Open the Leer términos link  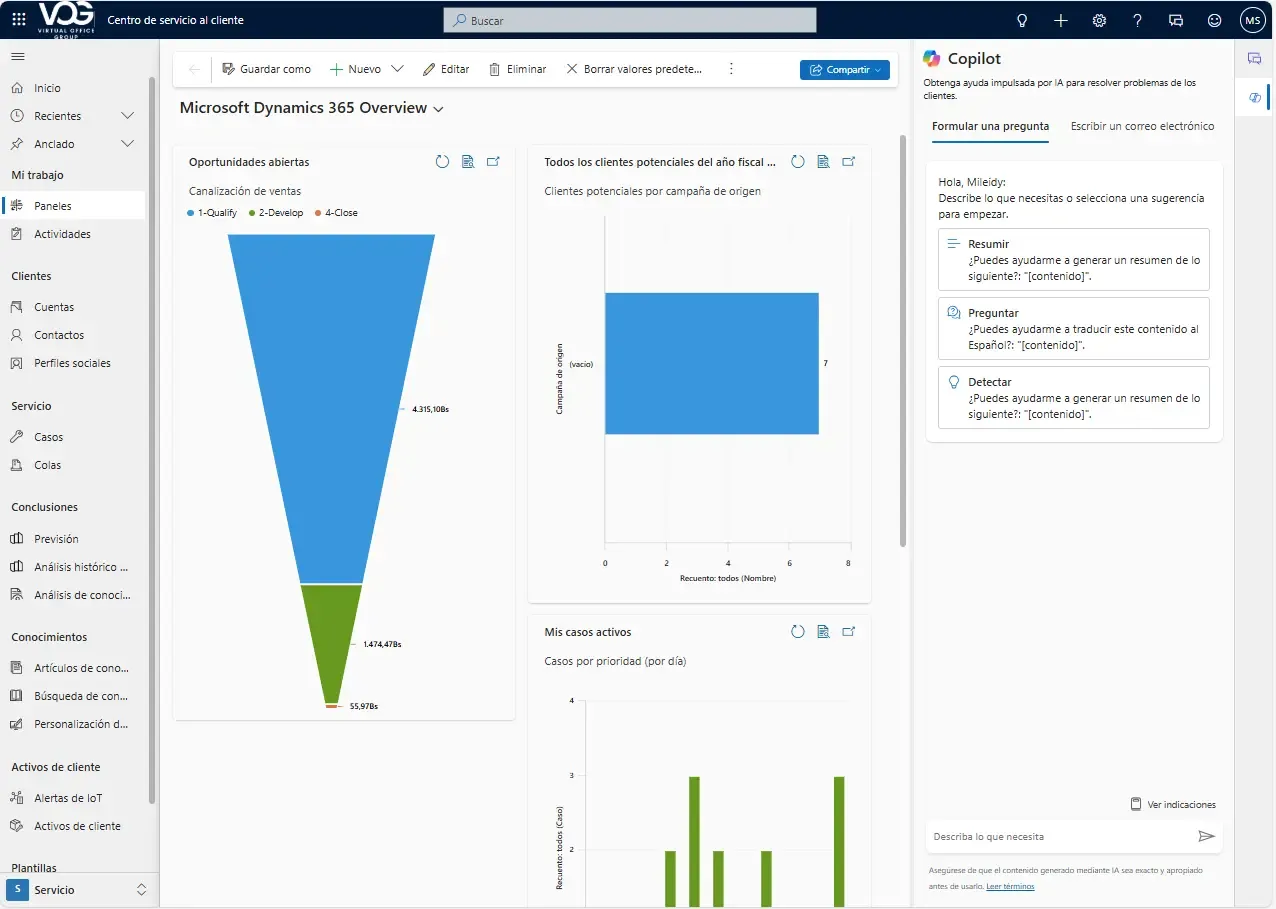tap(1010, 887)
